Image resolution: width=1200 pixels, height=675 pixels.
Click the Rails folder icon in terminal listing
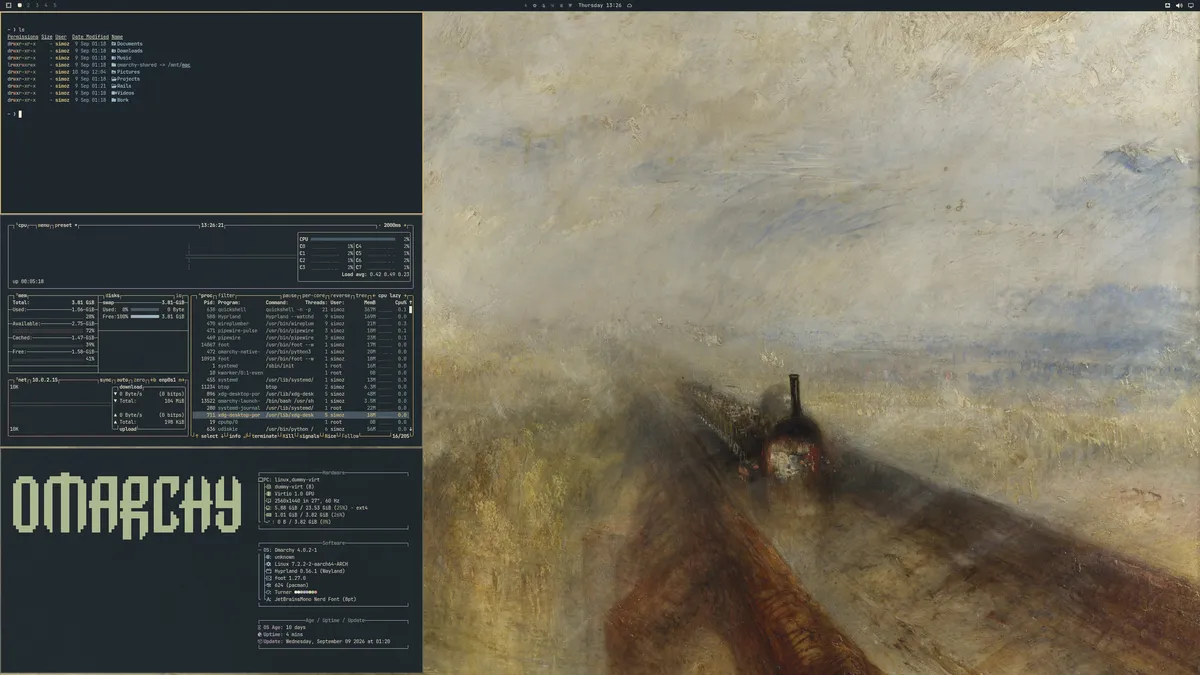click(114, 86)
